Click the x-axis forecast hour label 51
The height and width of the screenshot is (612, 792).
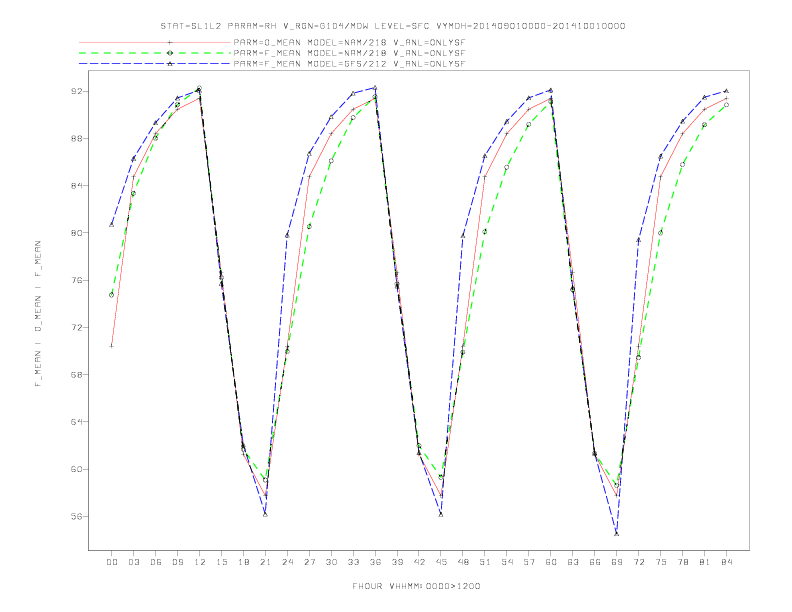485,562
